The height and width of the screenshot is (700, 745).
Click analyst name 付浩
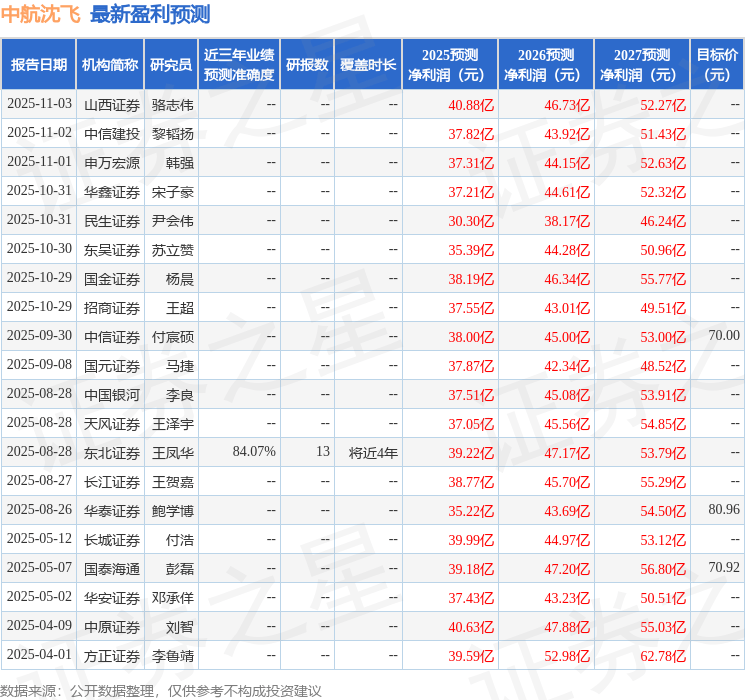(180, 540)
